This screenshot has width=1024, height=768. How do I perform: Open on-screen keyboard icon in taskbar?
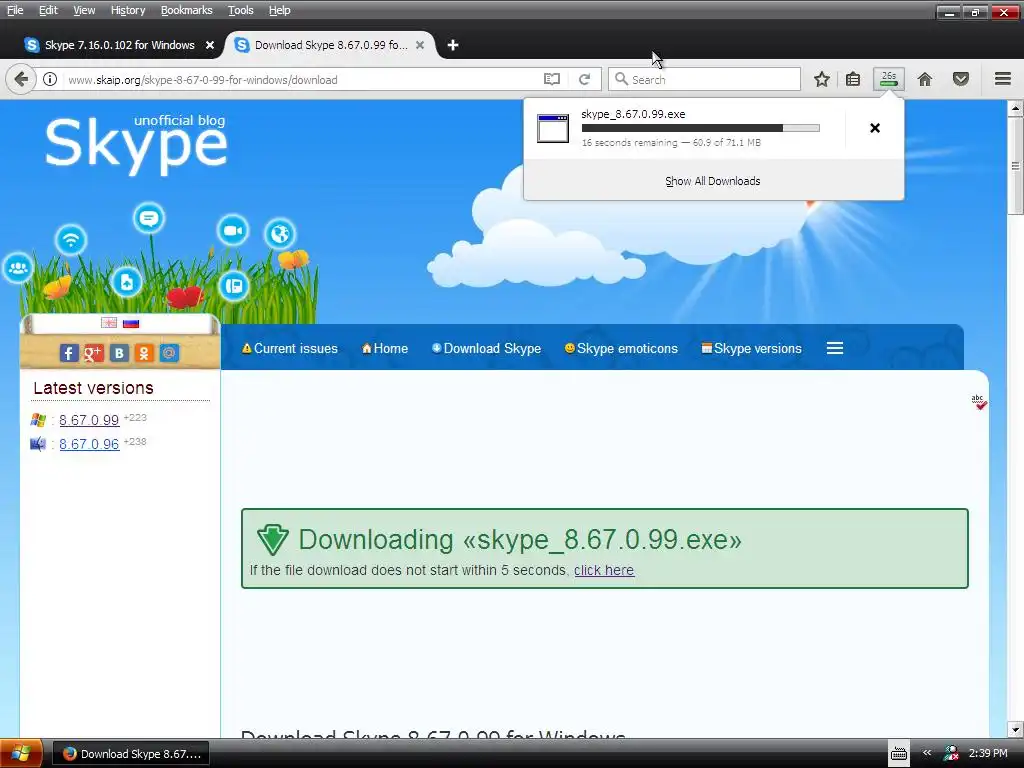tap(899, 754)
